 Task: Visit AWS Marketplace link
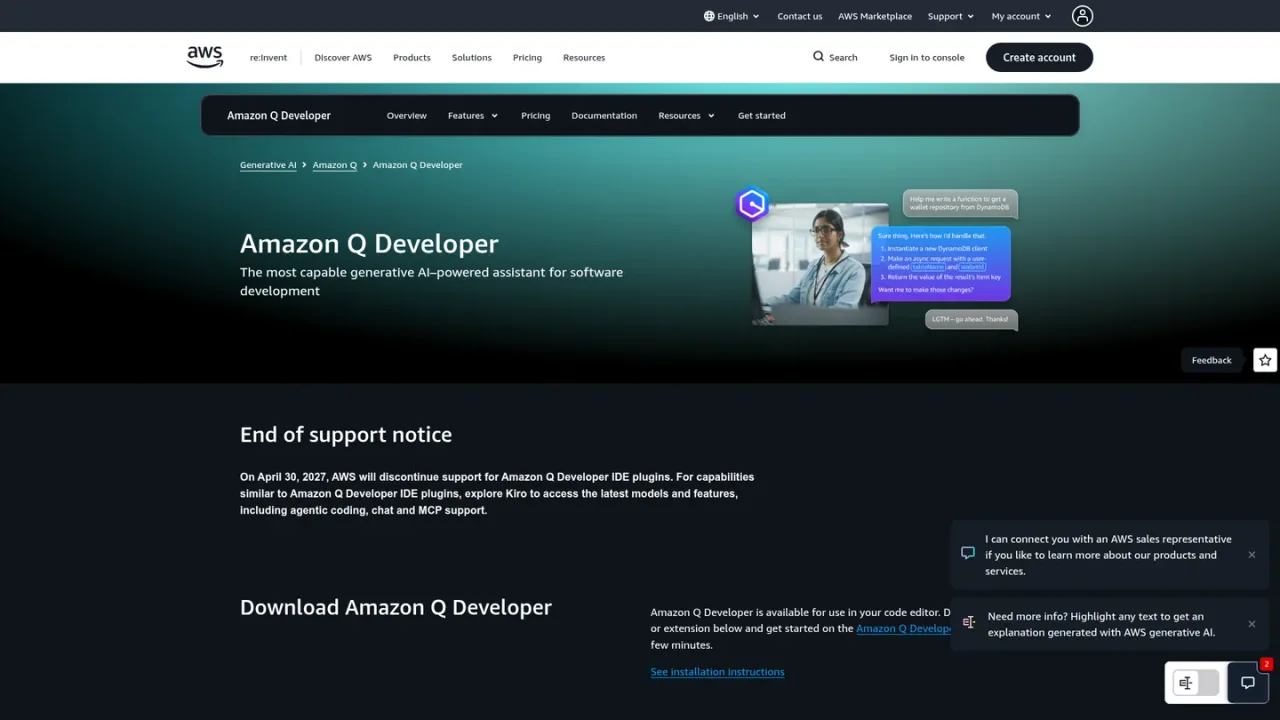click(875, 16)
